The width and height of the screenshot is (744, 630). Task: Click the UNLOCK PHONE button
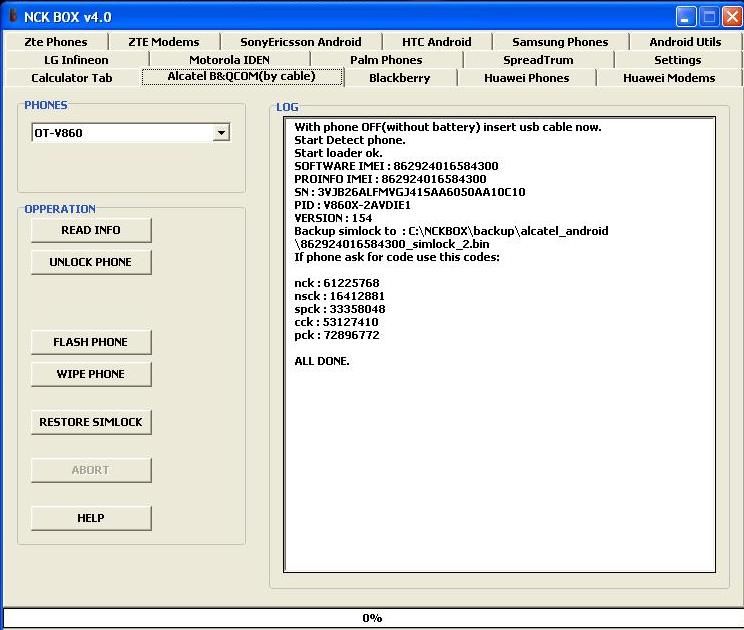pos(91,262)
